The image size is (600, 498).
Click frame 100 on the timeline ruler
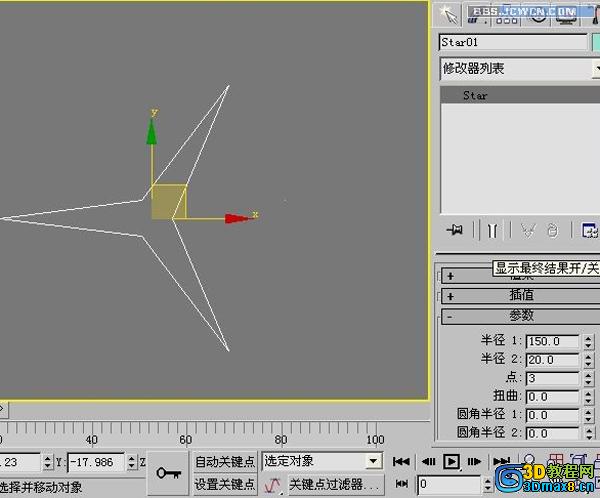tap(375, 440)
